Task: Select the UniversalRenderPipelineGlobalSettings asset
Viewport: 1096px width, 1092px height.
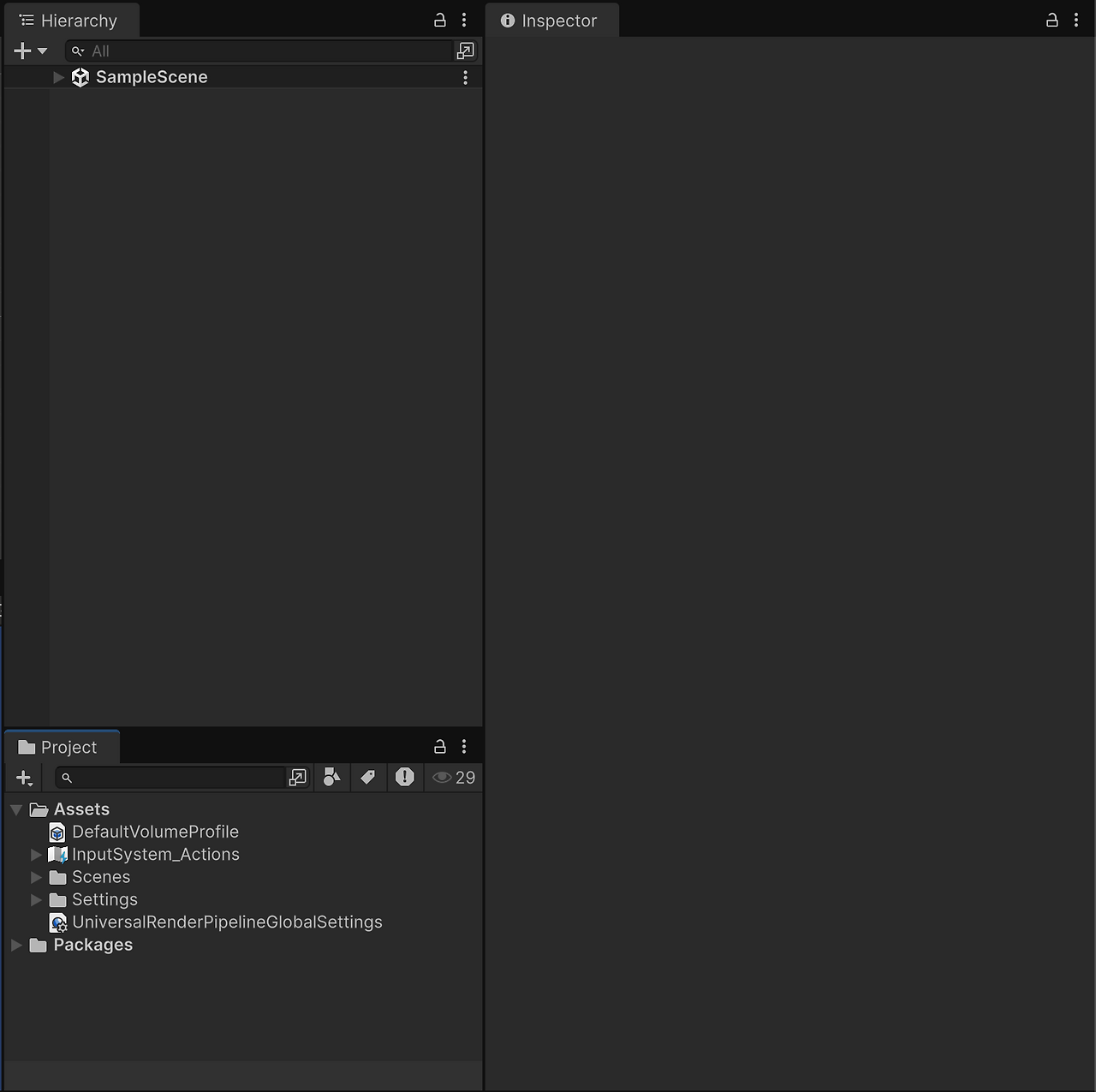Action: tap(243, 922)
